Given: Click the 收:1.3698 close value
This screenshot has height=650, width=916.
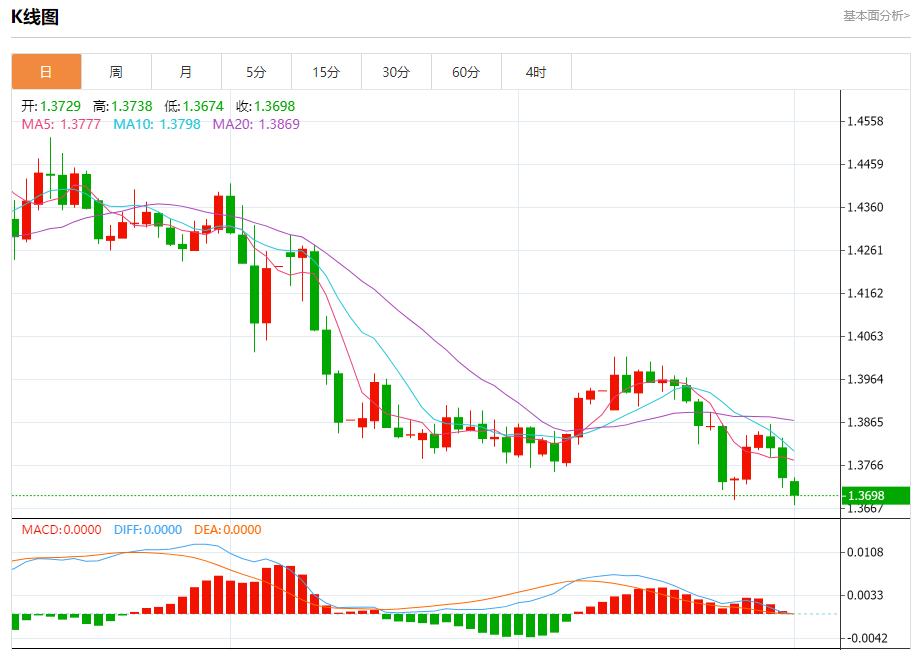Looking at the screenshot, I should (x=266, y=106).
